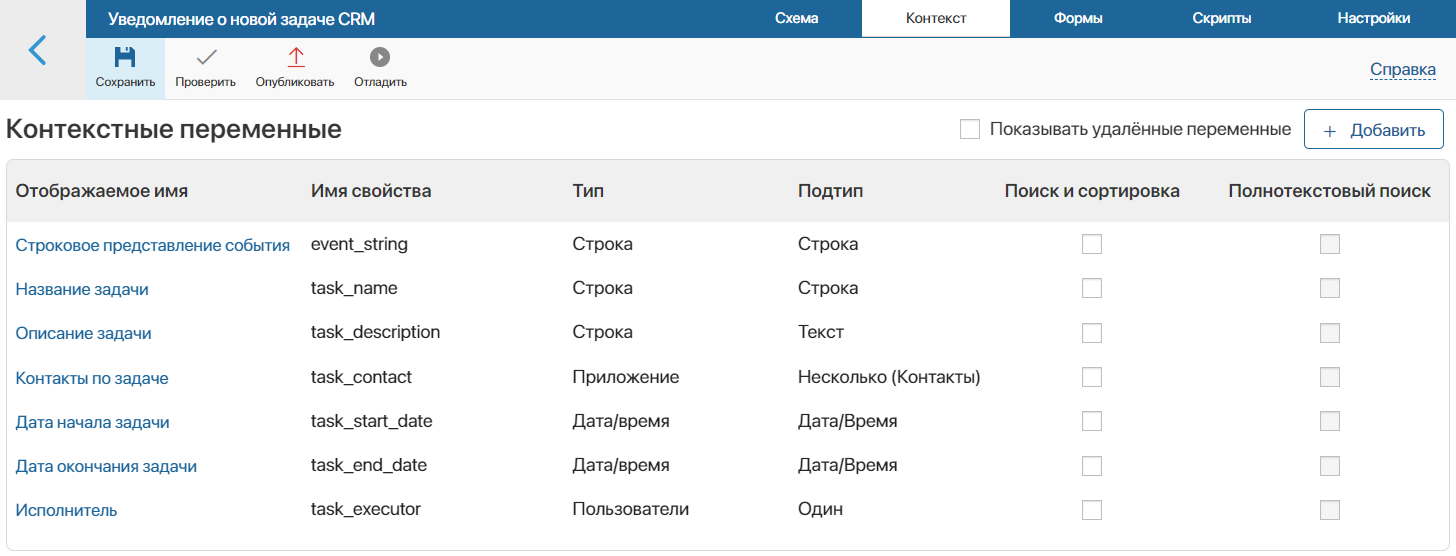Screen dimensions: 1456x556
Task: Select the Контекст tab
Action: [936, 18]
